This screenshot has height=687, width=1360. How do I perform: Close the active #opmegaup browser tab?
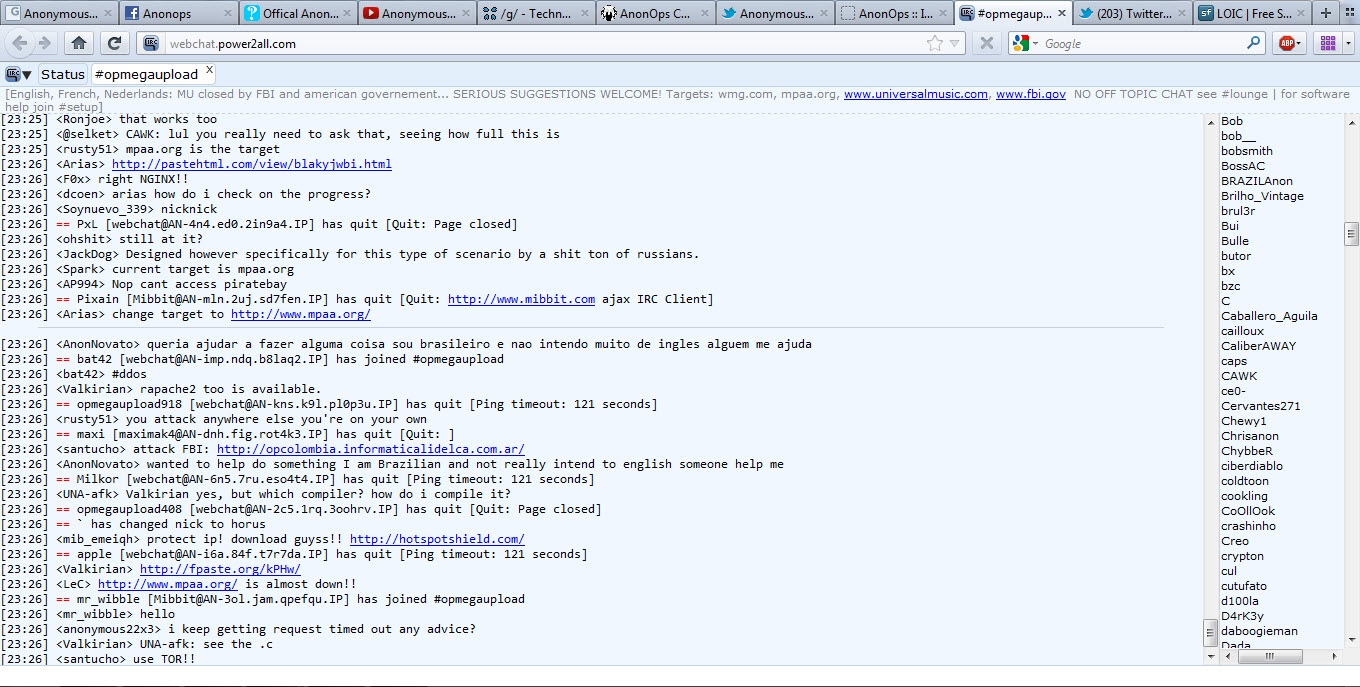coord(1060,14)
